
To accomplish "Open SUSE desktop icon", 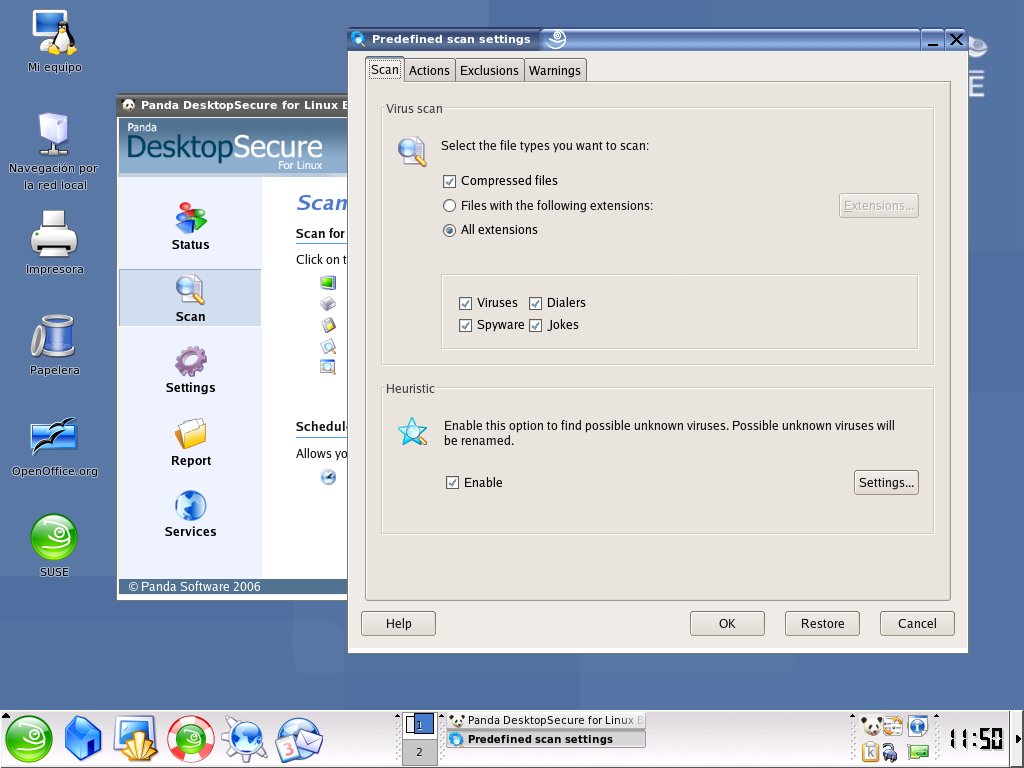I will (54, 546).
